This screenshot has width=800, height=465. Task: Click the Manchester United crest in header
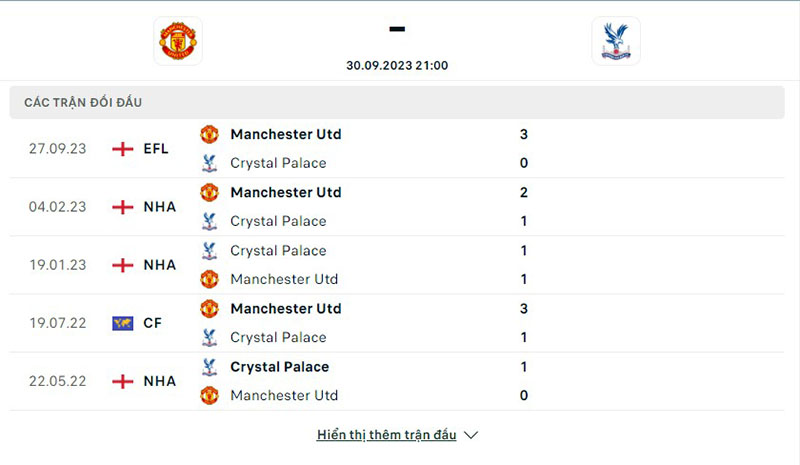point(178,41)
